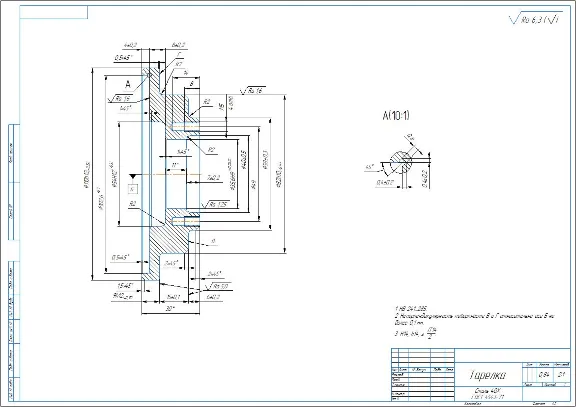Select the A(10:1) detail view title
Screen dimensions: 576x407
point(396,116)
